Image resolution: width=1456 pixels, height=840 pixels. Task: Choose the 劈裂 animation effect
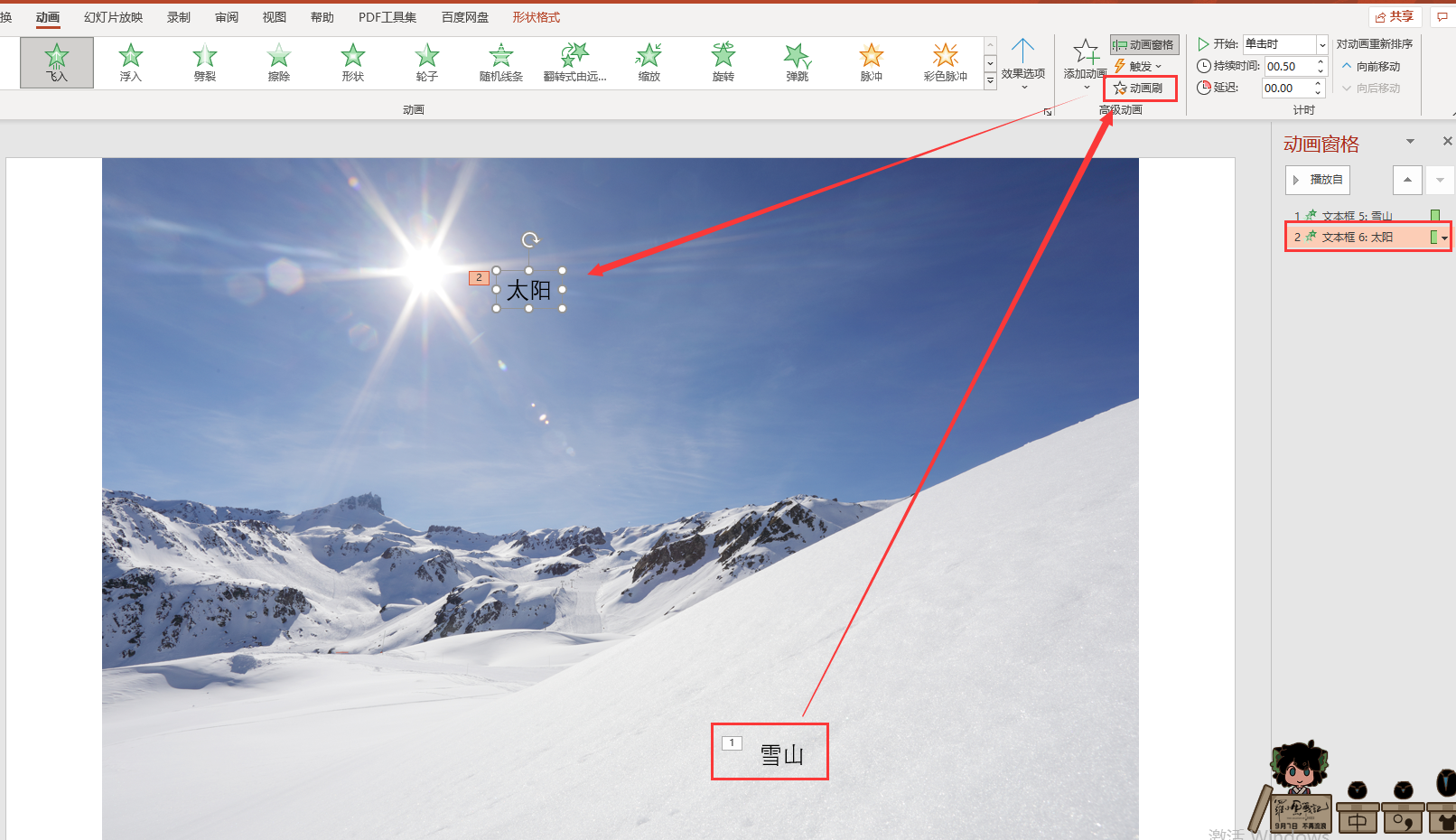(205, 62)
